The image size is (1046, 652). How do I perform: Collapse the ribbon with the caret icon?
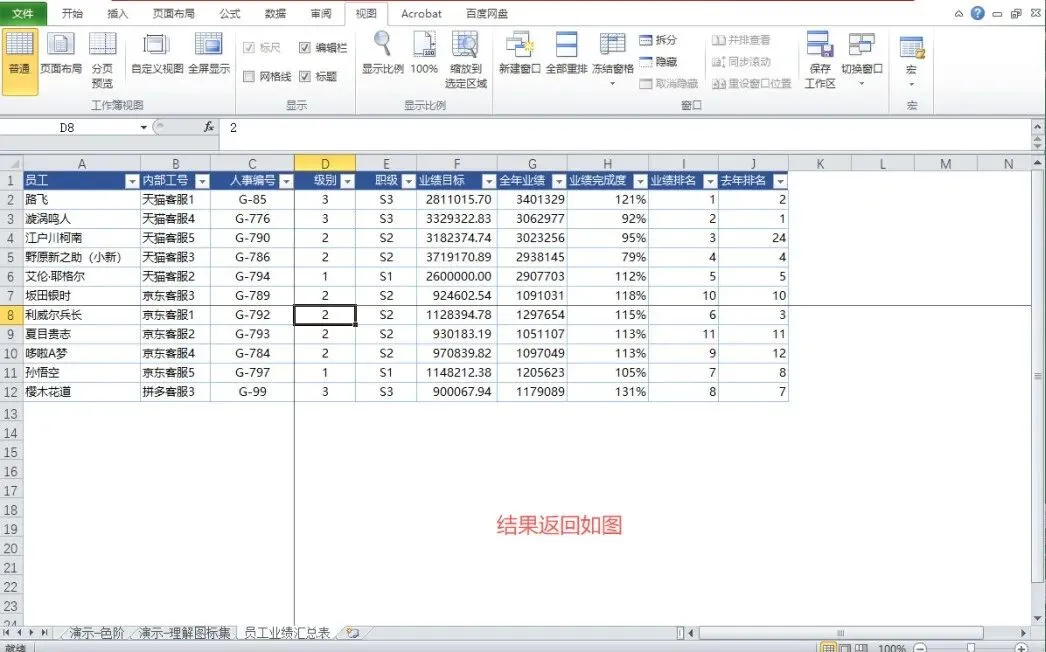pyautogui.click(x=959, y=13)
